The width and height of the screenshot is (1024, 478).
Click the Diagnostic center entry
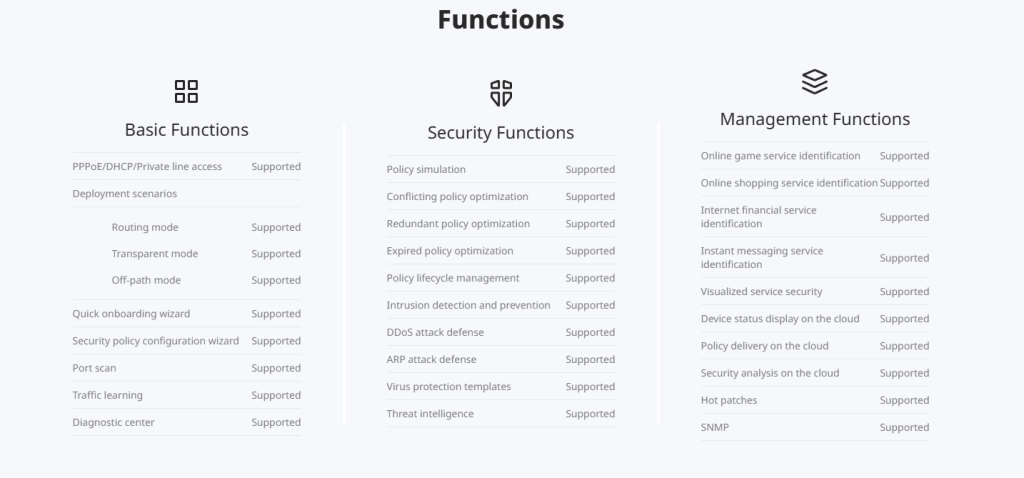(114, 422)
